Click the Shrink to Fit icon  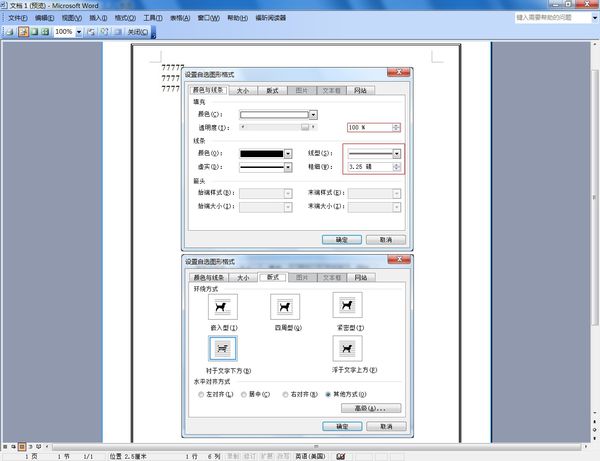click(x=104, y=32)
